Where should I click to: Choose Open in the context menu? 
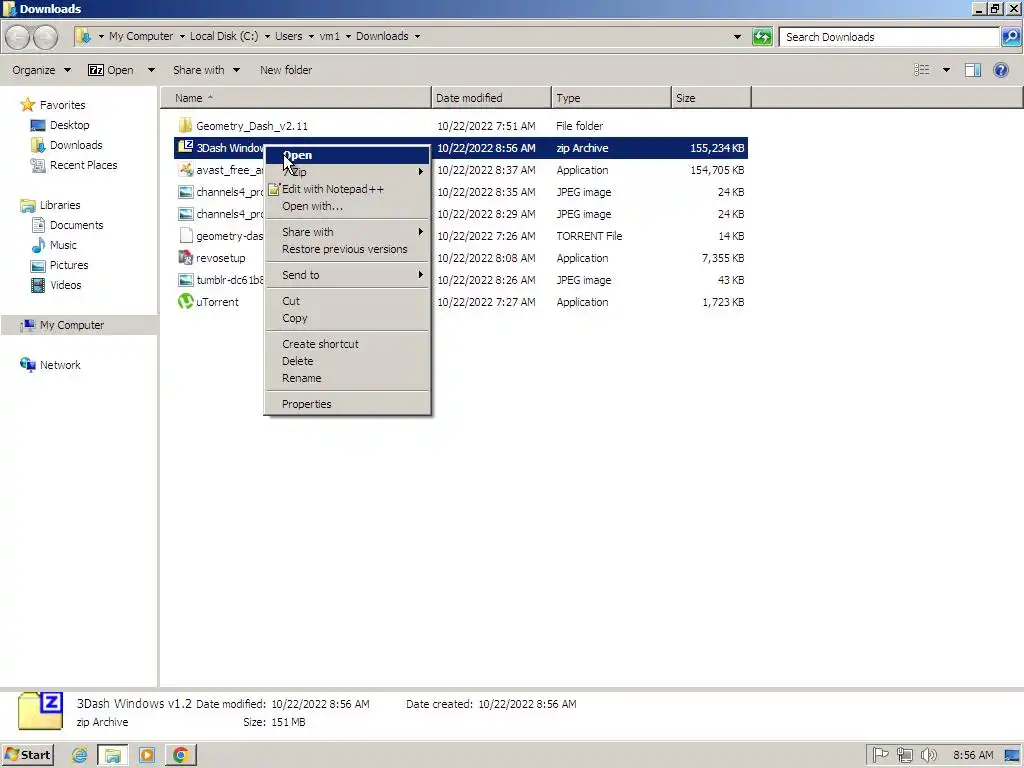(x=347, y=155)
